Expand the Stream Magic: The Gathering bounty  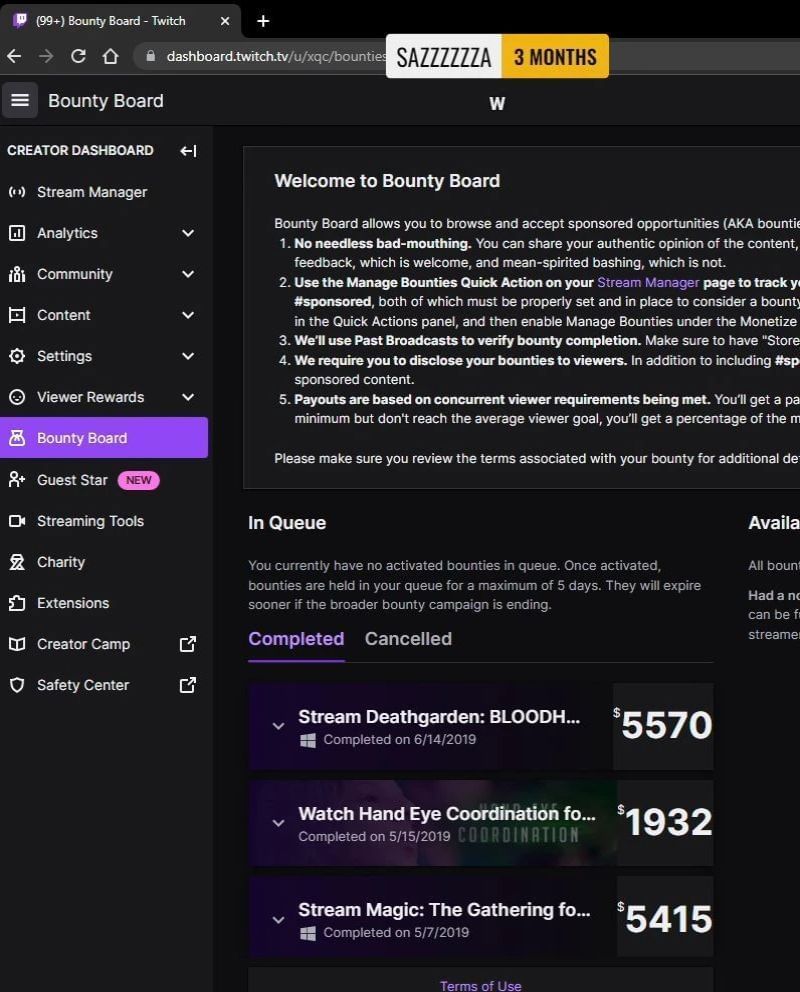tap(278, 919)
